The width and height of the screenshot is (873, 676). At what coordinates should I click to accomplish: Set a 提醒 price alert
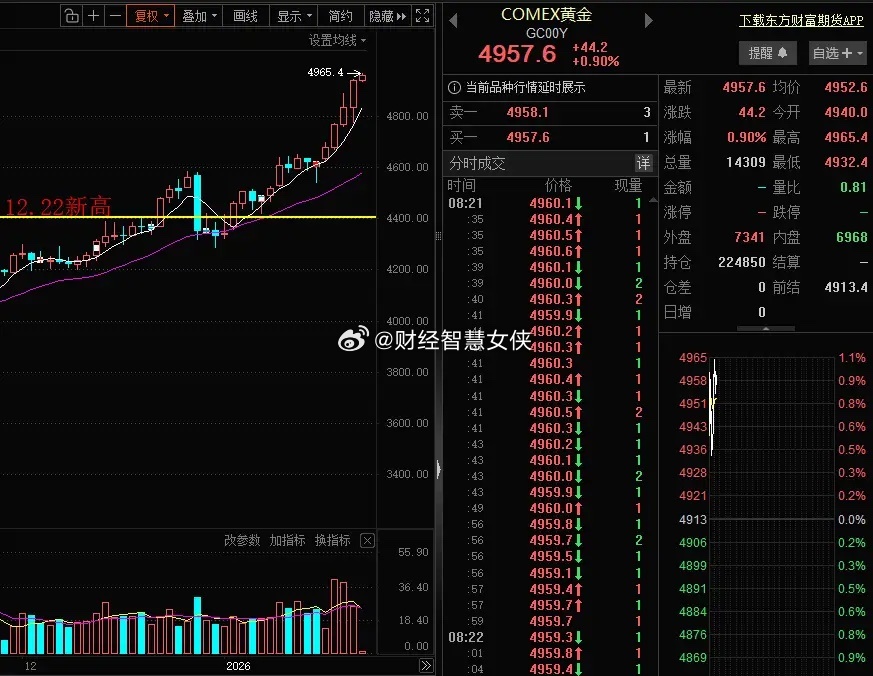(x=768, y=53)
